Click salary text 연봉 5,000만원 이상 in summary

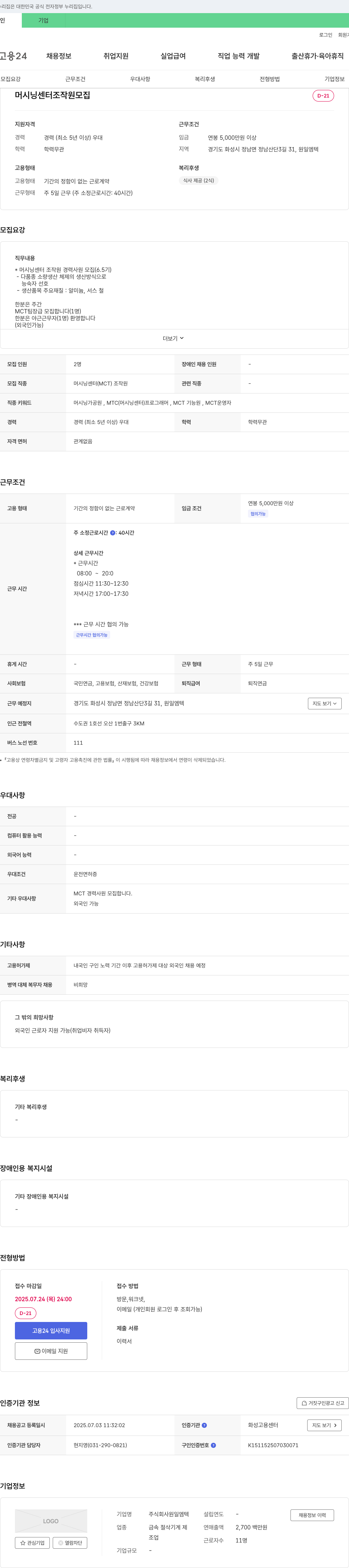pyautogui.click(x=232, y=138)
